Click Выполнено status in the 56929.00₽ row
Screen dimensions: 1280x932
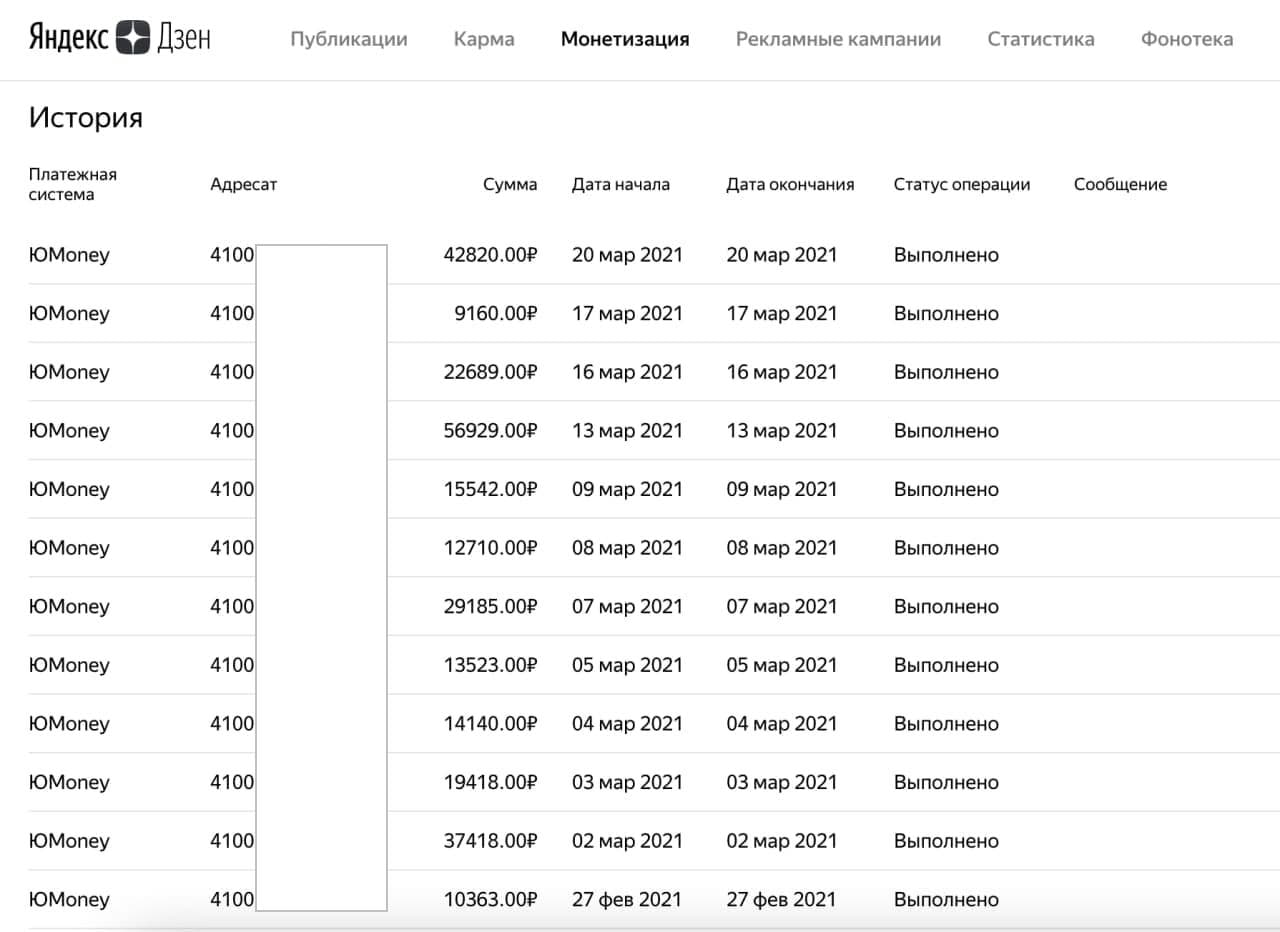coord(946,431)
